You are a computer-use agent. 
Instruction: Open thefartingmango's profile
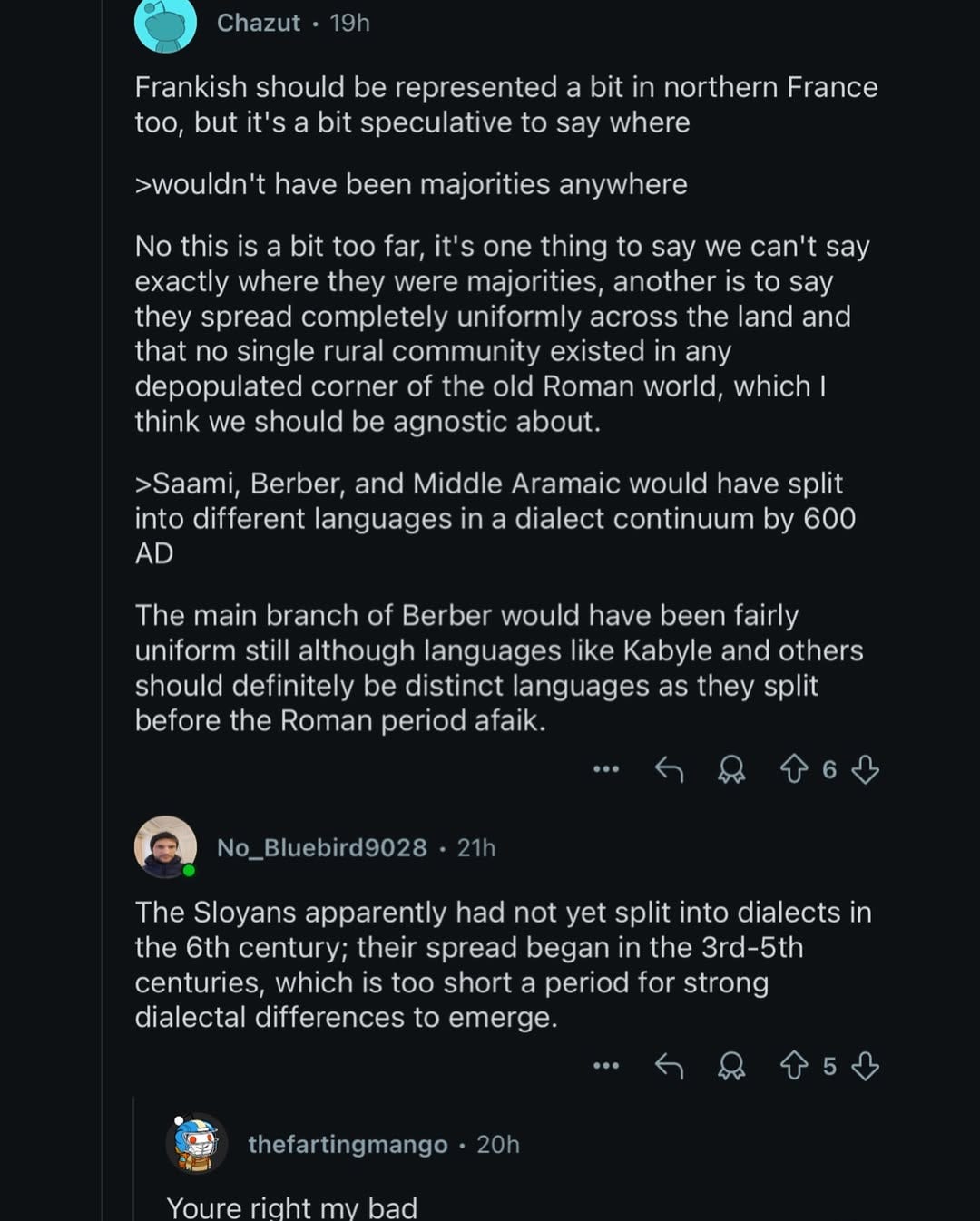[x=348, y=1144]
